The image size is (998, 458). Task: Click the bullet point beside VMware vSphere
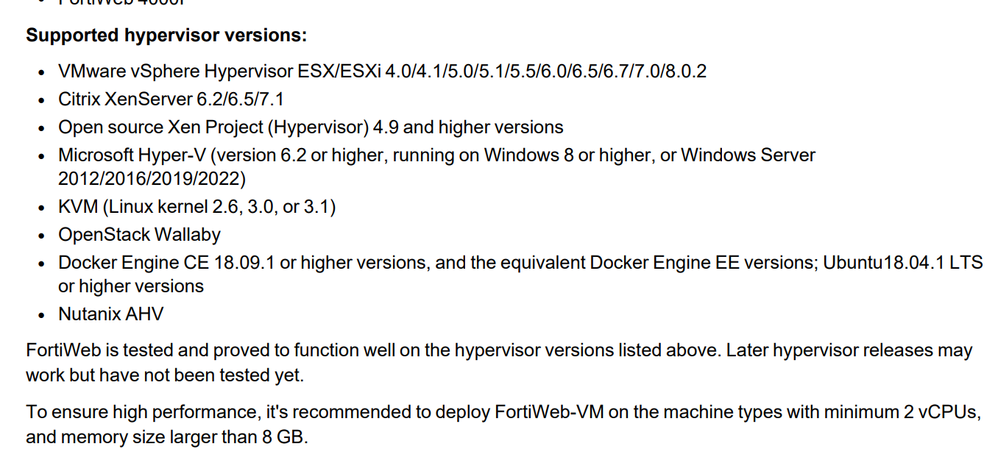(39, 73)
